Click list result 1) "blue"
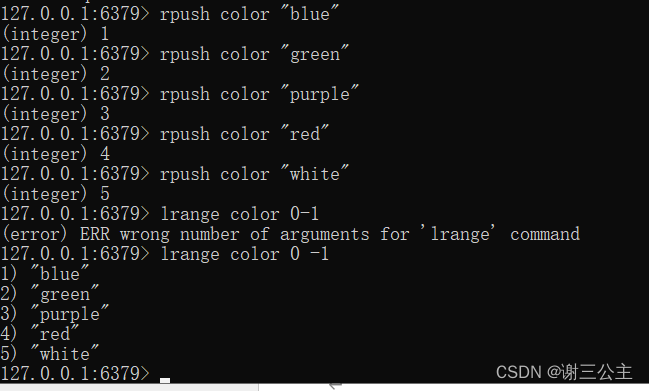The image size is (649, 391). [x=45, y=274]
